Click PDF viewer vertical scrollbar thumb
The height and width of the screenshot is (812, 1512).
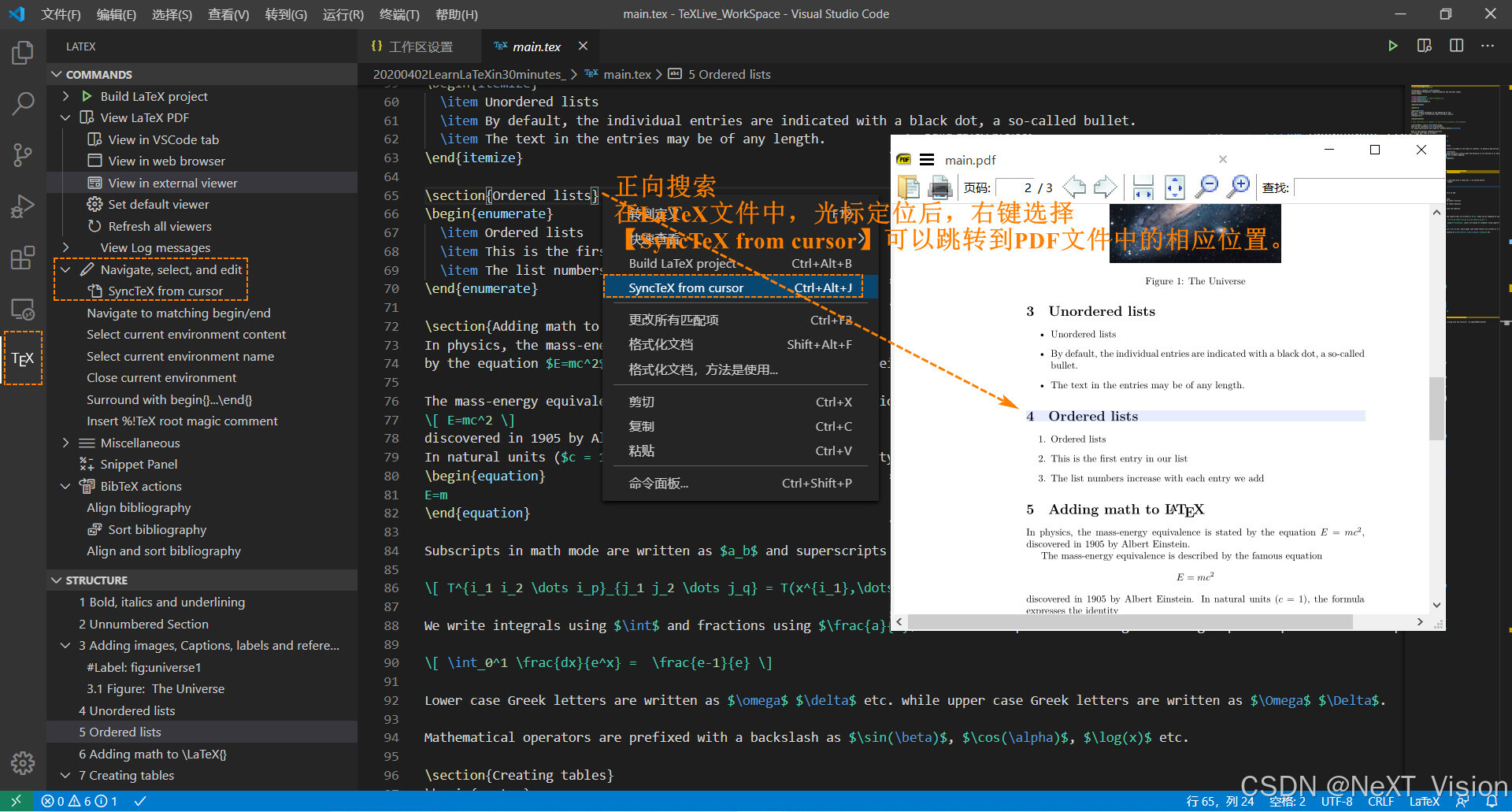click(1436, 408)
